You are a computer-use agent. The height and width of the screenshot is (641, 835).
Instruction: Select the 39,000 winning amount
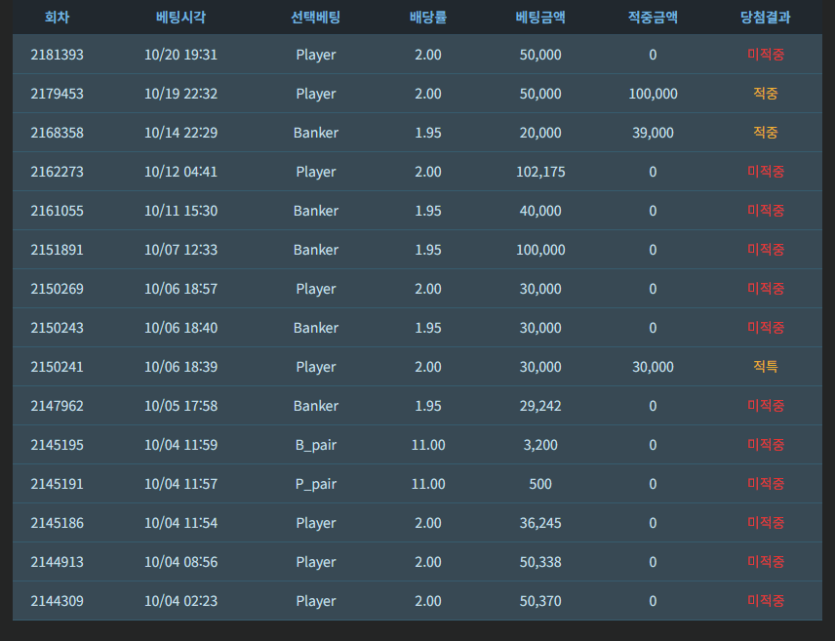tap(653, 133)
